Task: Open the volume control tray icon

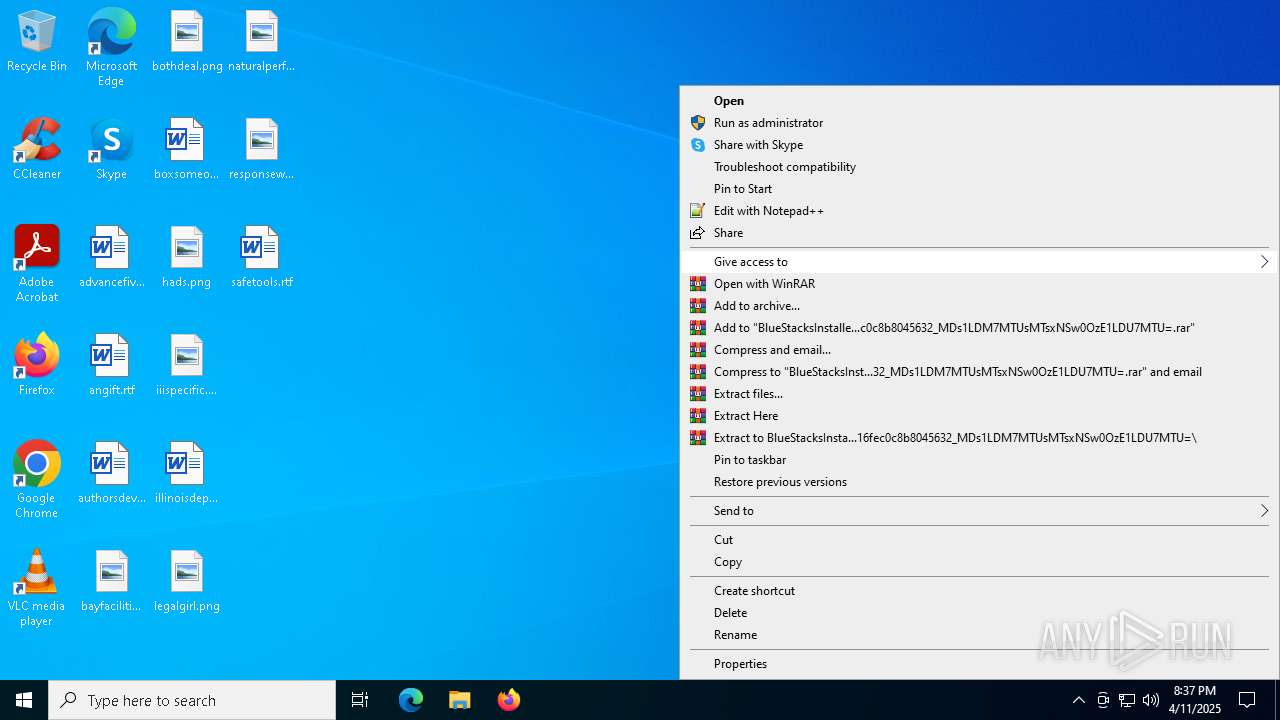Action: (x=1151, y=700)
